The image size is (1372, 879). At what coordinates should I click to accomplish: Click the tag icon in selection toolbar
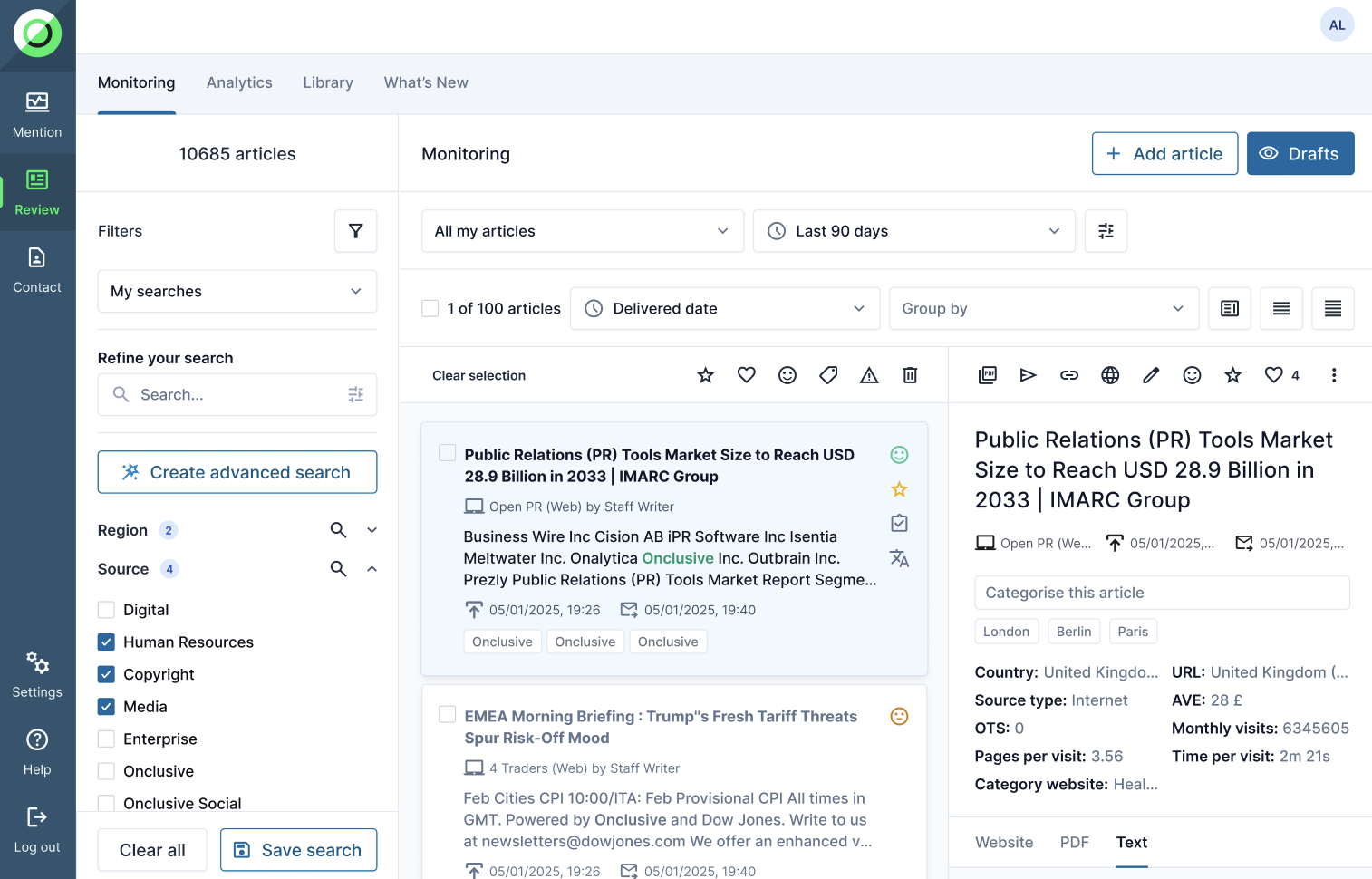point(828,375)
